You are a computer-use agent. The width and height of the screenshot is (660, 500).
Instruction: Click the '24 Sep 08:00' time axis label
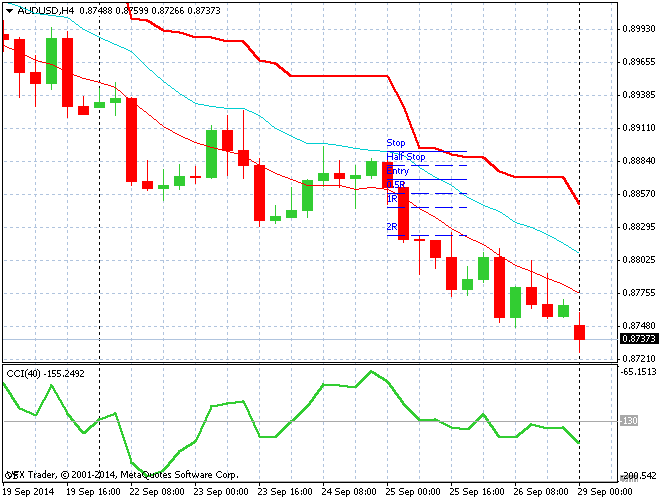pyautogui.click(x=349, y=492)
